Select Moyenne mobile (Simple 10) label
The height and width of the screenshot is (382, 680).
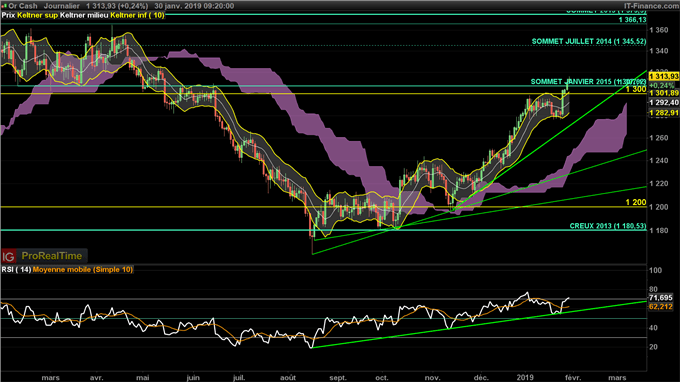82,270
